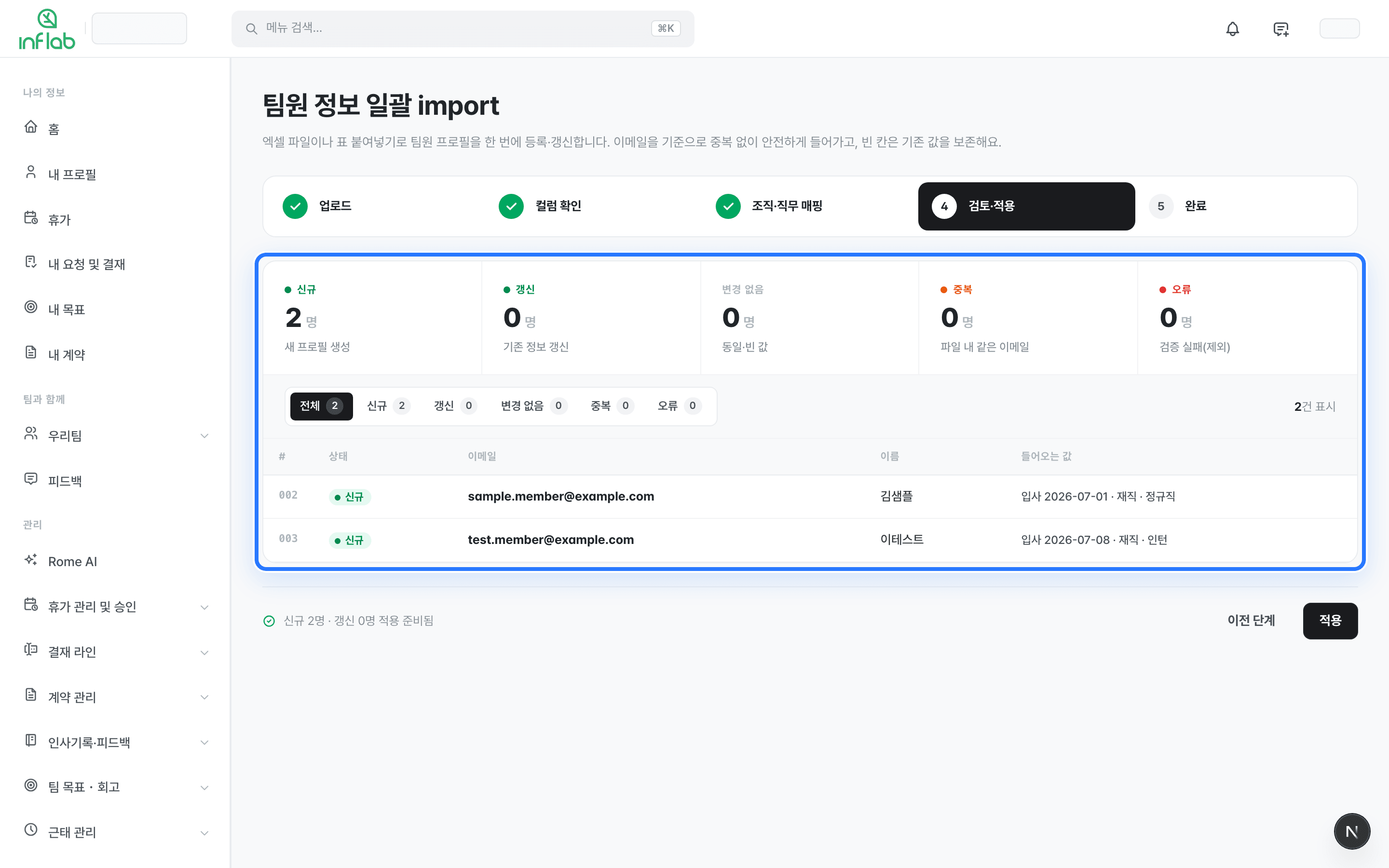
Task: Click the 오류 0명 summary card
Action: 1247,318
